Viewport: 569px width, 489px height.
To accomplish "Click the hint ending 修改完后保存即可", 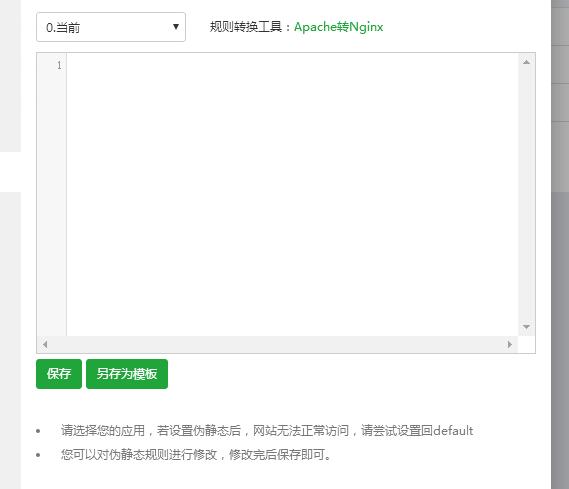I will (x=196, y=455).
